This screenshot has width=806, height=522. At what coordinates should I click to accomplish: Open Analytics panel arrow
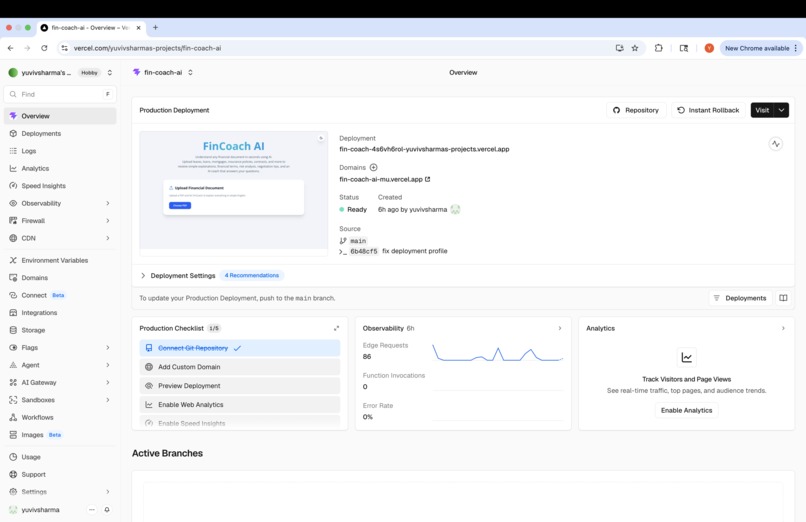(783, 328)
